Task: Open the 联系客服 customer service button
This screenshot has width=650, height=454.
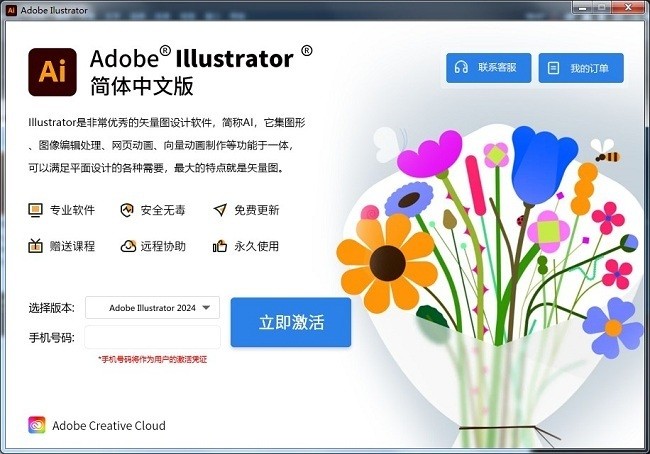Action: tap(488, 68)
